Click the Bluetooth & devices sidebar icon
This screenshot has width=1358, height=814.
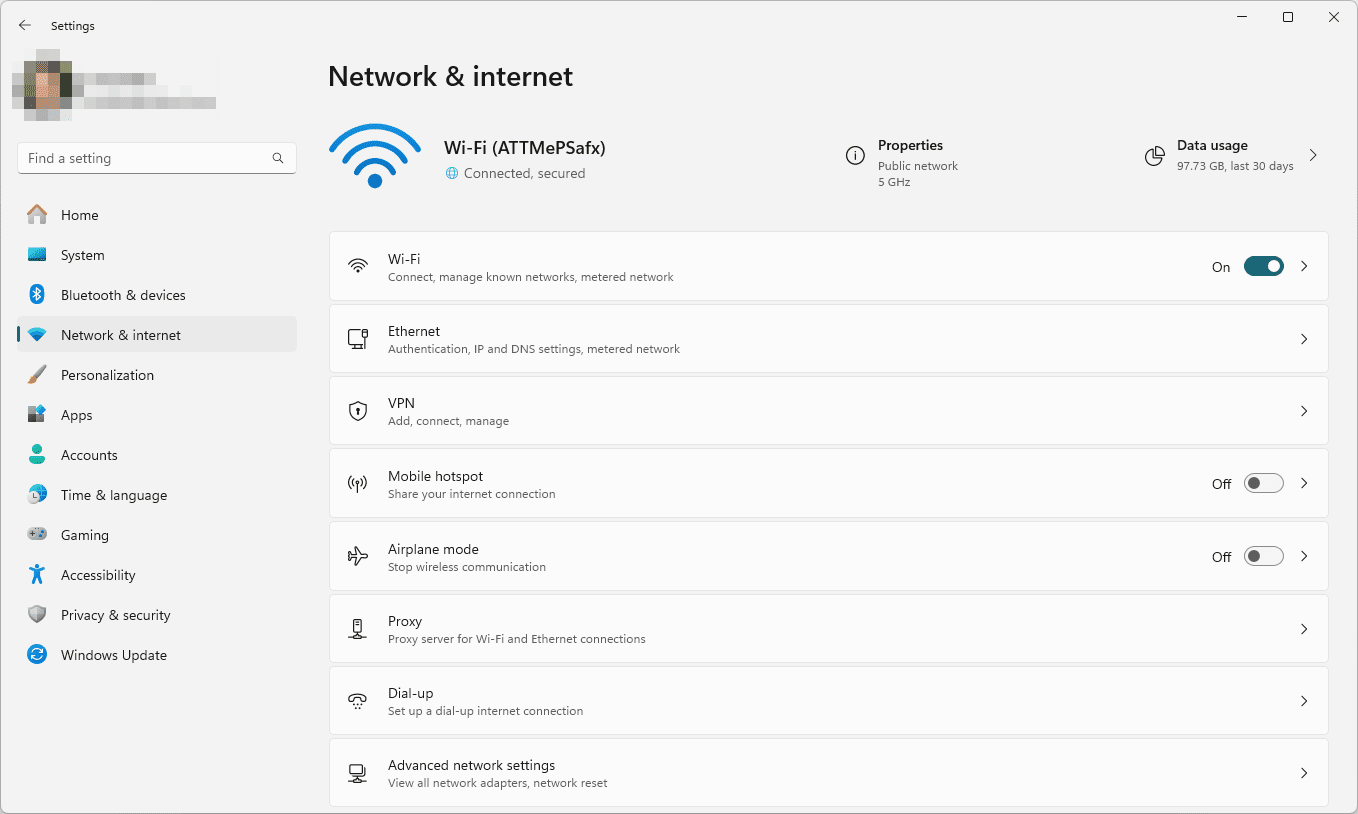pyautogui.click(x=37, y=295)
